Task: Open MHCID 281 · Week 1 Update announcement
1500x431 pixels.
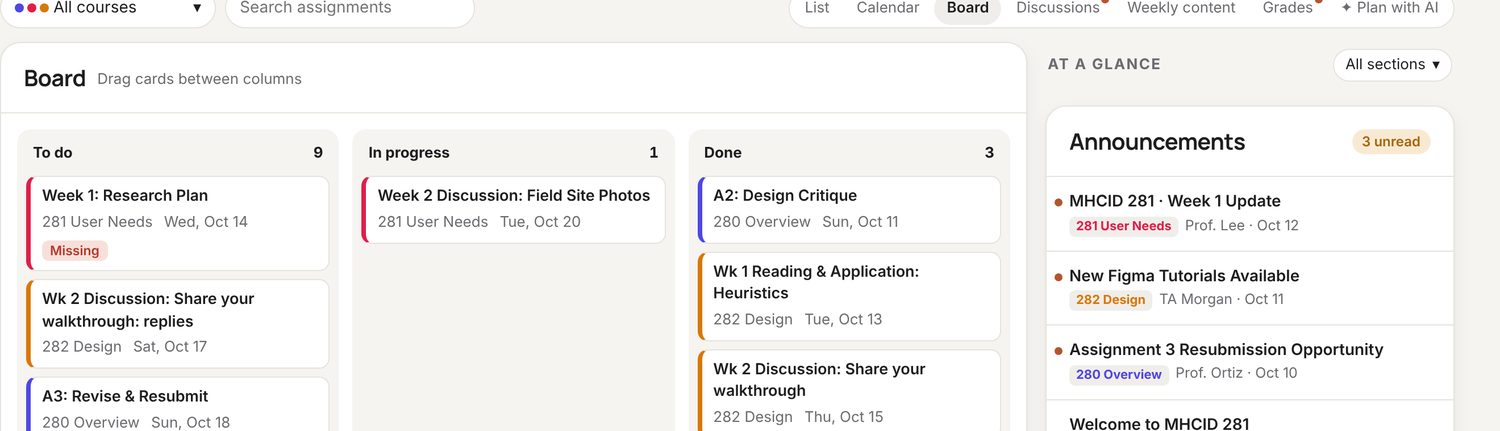Action: point(1250,213)
